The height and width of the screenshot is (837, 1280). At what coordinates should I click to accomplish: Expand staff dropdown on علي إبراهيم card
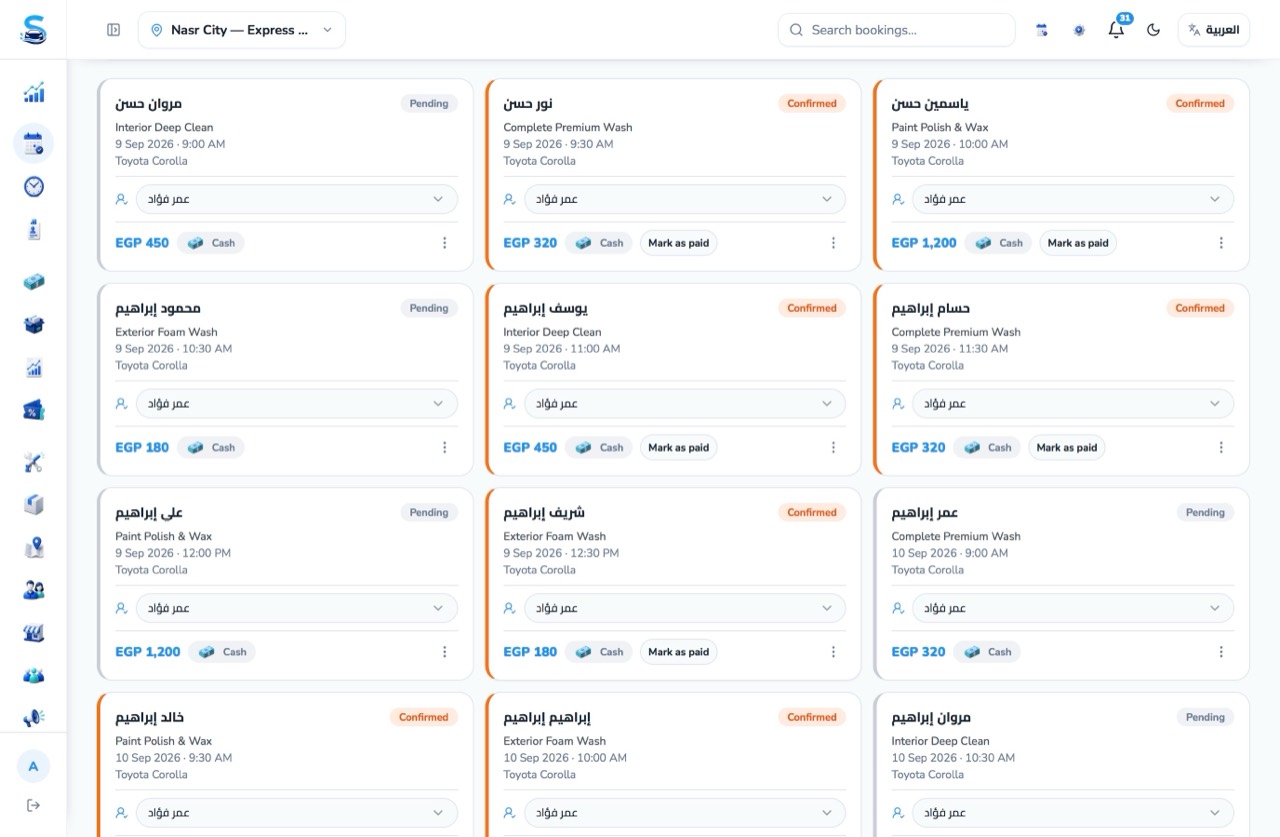(x=297, y=608)
